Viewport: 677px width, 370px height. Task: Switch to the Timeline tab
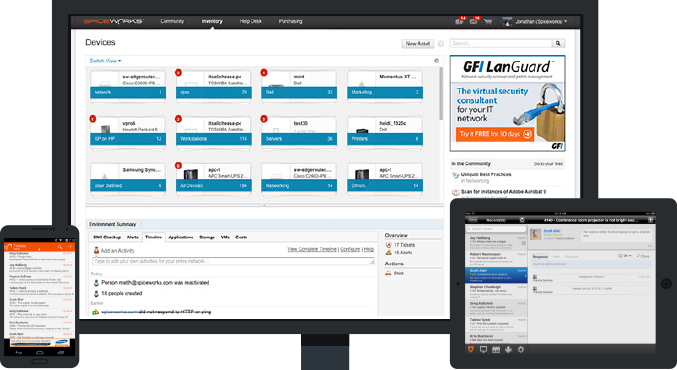coord(153,237)
